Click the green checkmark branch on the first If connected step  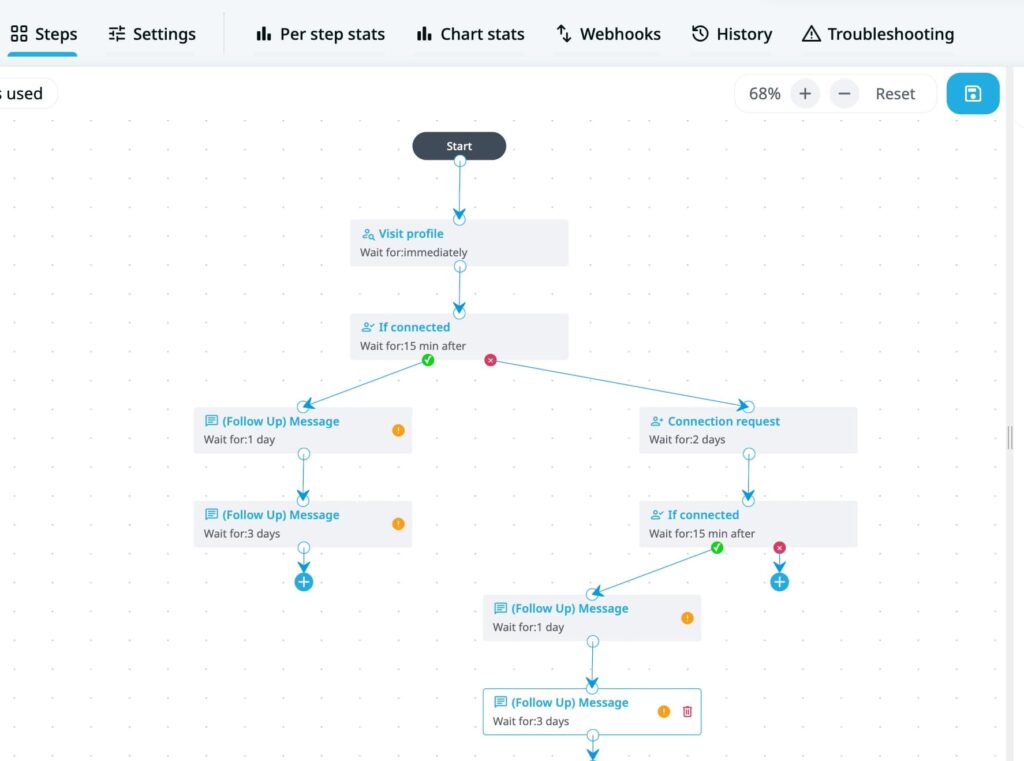coord(428,359)
